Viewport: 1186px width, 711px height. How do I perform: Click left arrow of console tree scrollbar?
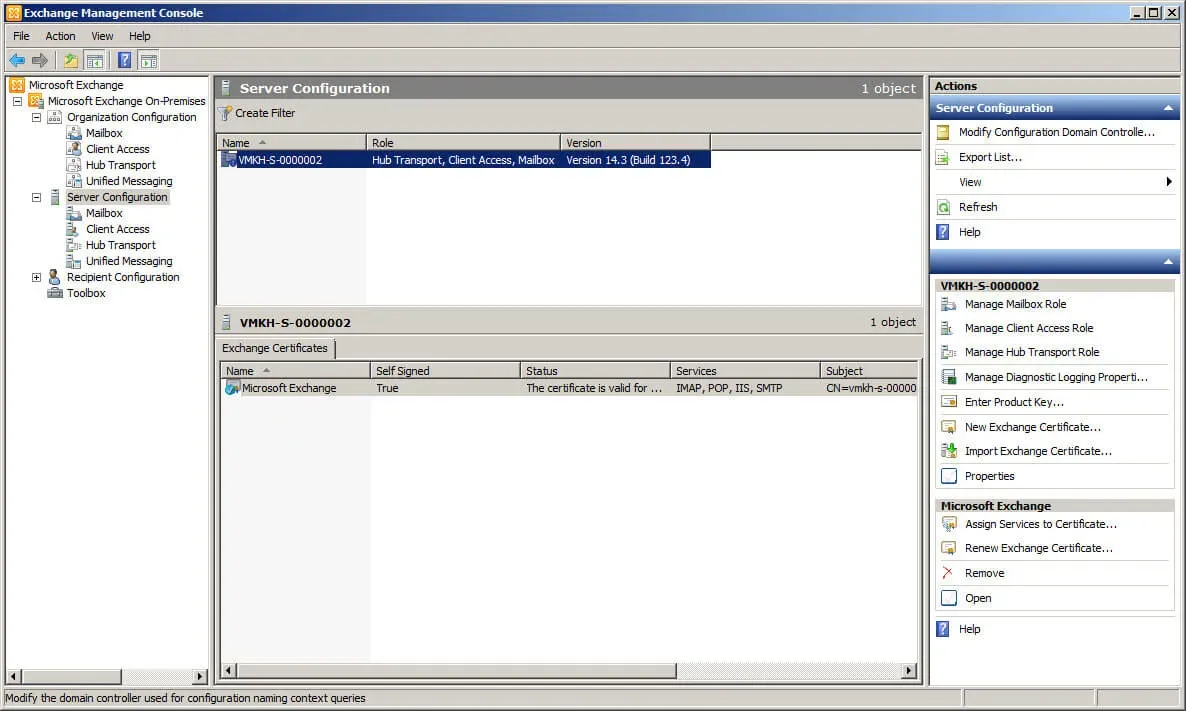coord(14,676)
